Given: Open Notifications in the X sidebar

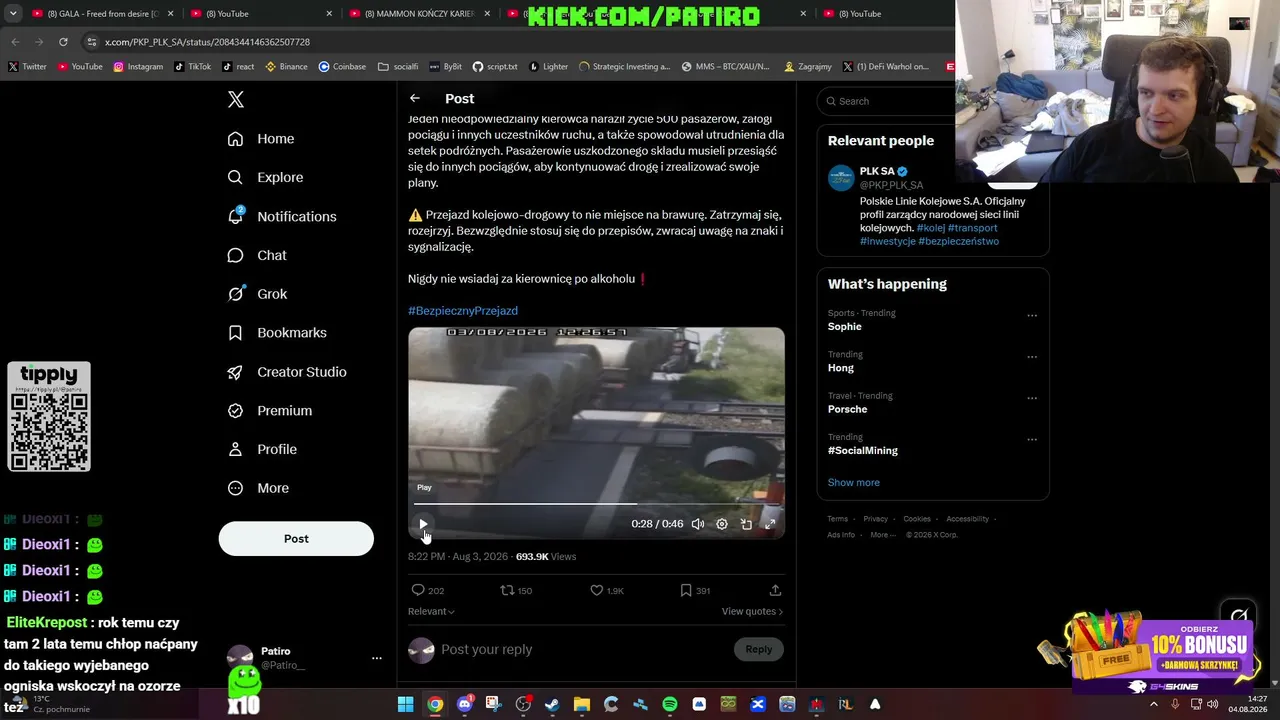Looking at the screenshot, I should [x=282, y=216].
